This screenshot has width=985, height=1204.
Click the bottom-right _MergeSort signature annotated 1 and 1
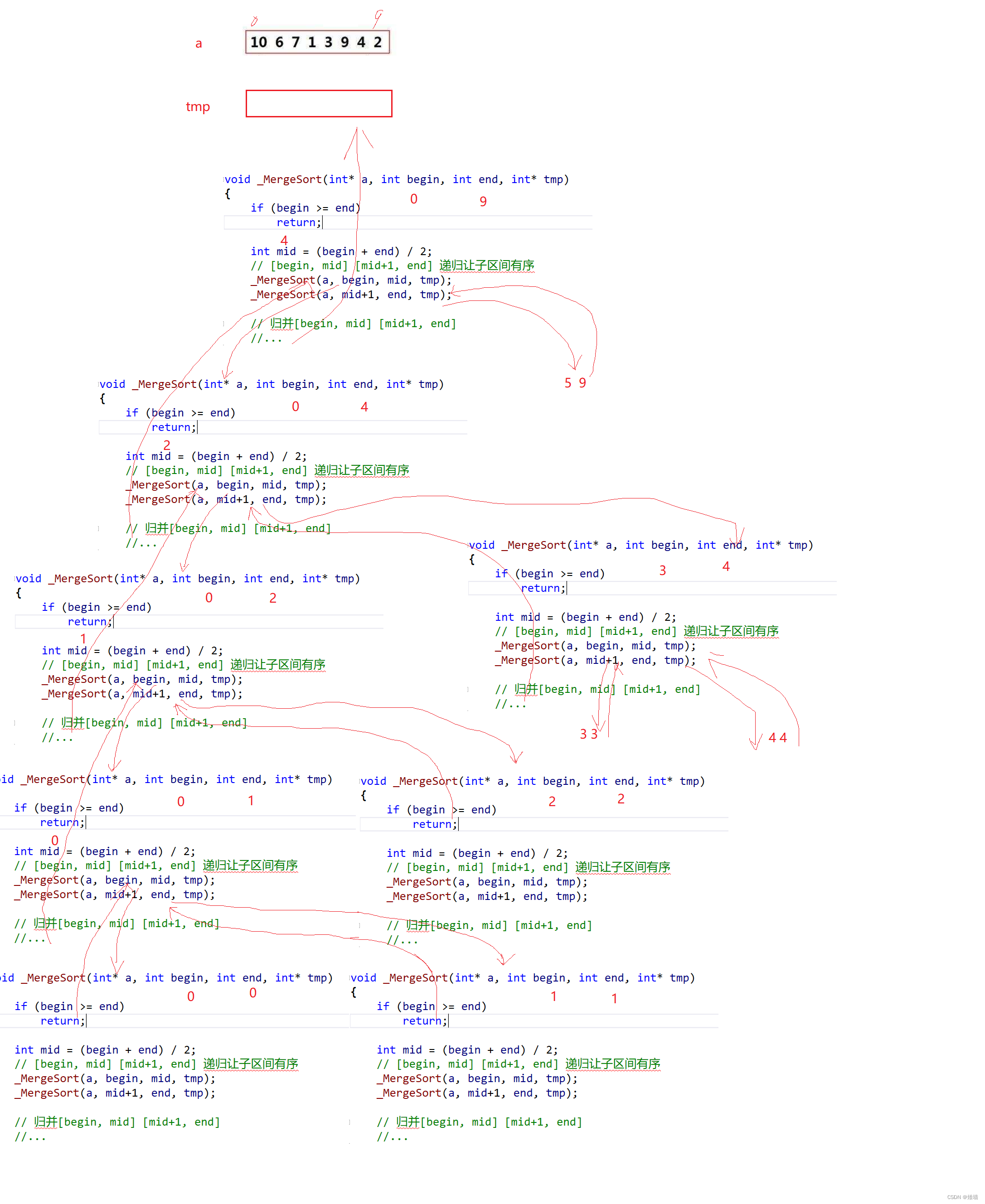(x=523, y=978)
